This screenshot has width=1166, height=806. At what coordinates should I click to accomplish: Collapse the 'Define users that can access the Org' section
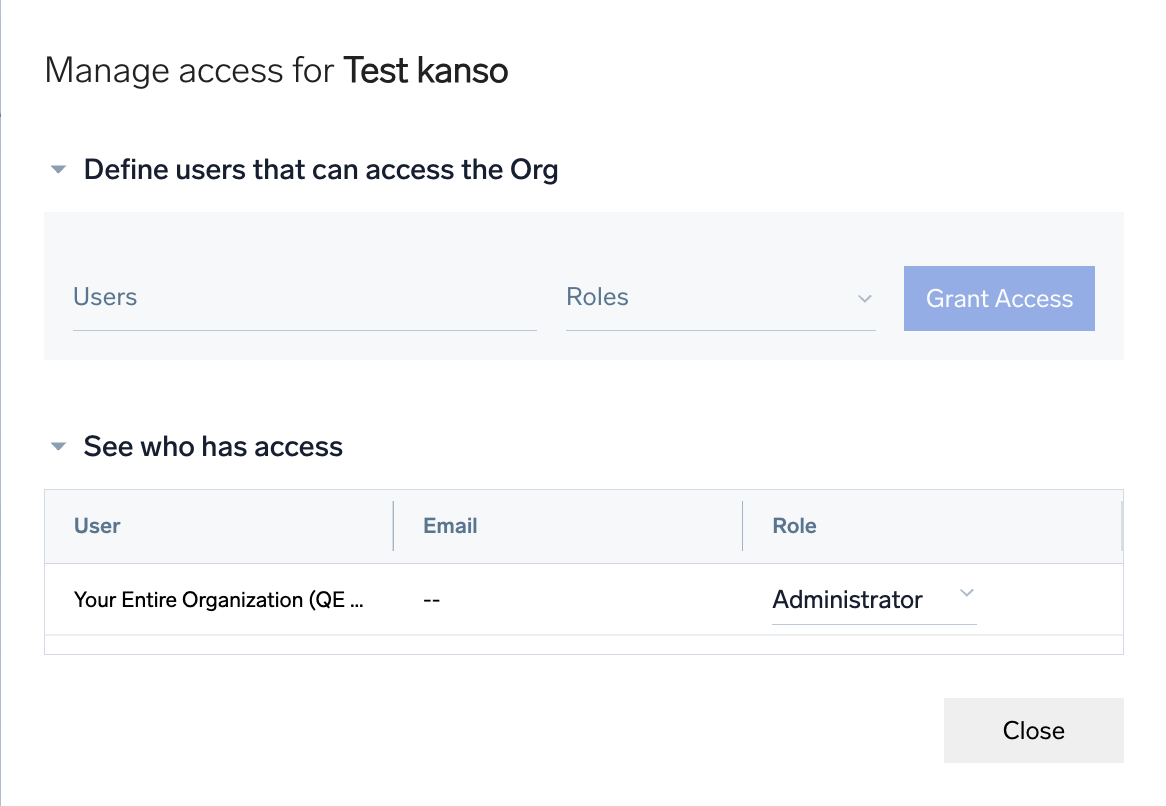point(58,169)
